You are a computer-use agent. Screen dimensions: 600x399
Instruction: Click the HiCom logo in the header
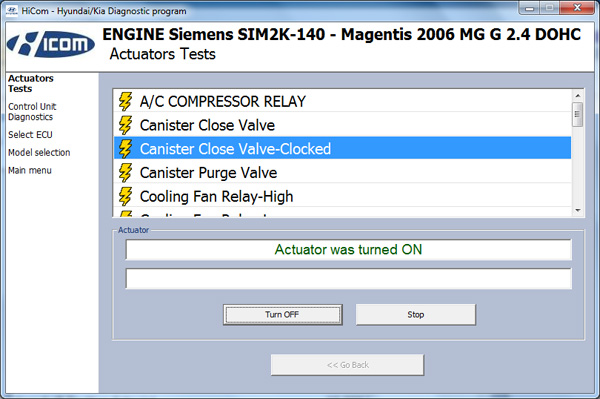tap(51, 45)
